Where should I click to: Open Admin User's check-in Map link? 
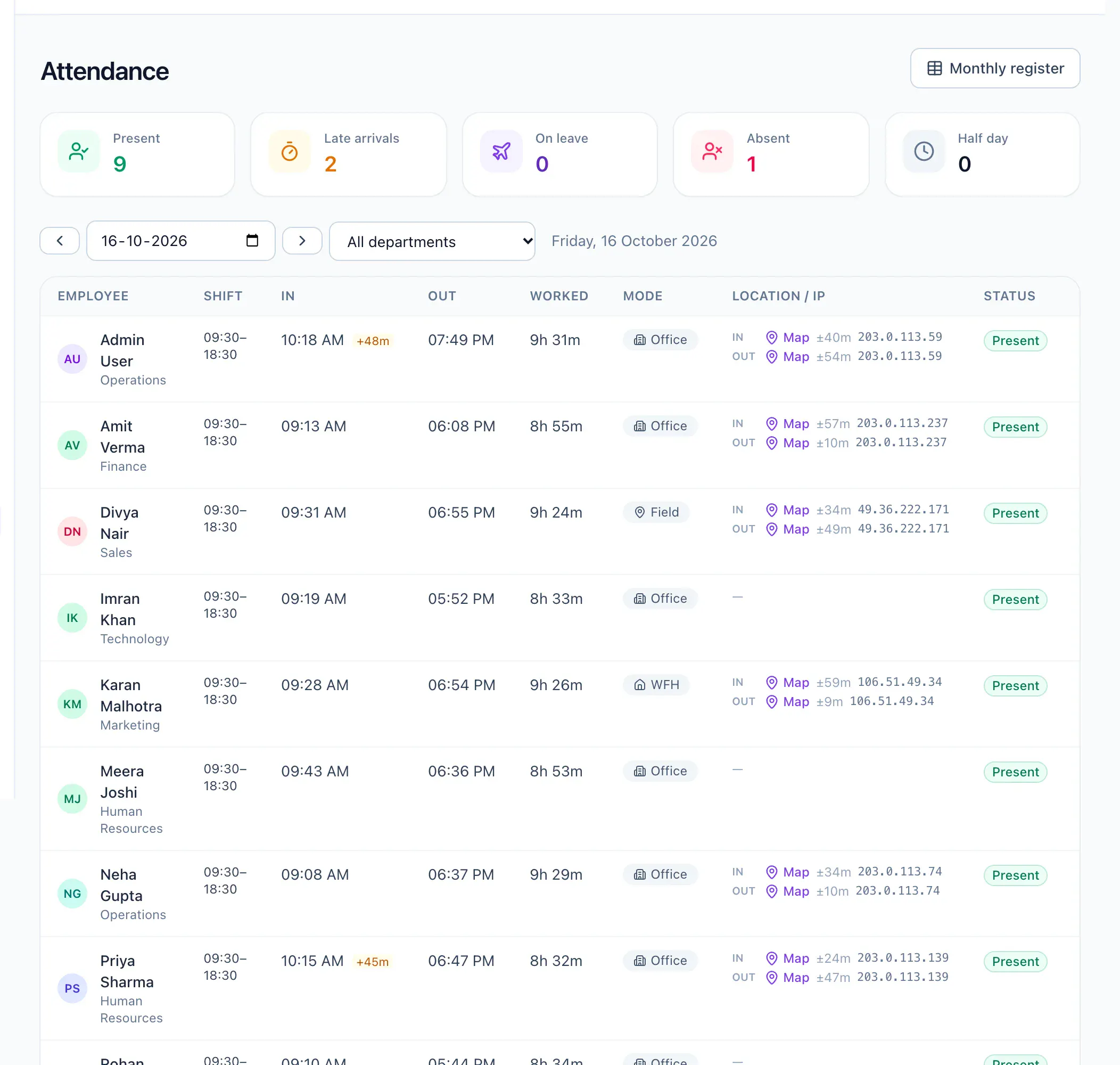pos(787,337)
